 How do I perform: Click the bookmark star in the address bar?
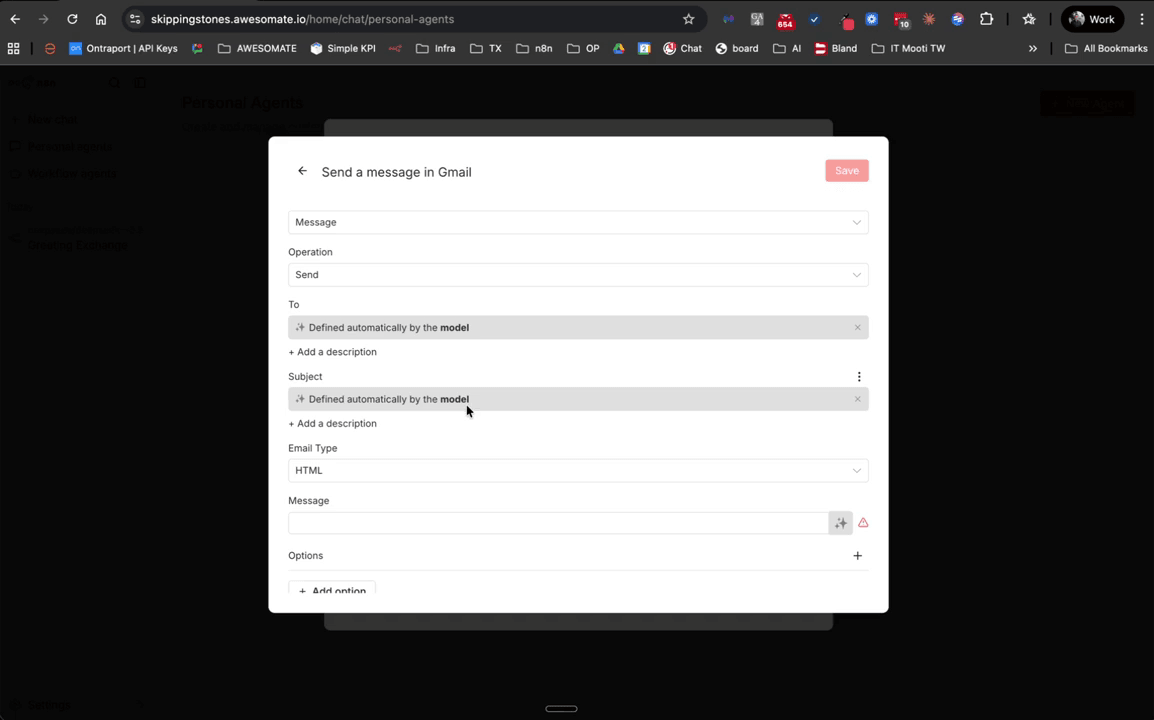[x=687, y=19]
